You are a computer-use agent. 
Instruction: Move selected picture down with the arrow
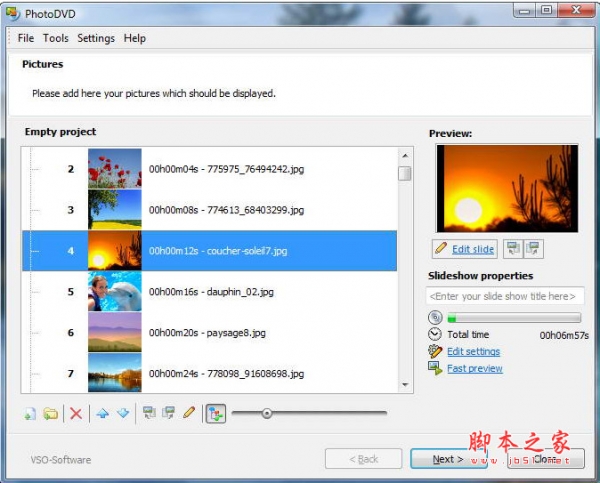[x=123, y=413]
